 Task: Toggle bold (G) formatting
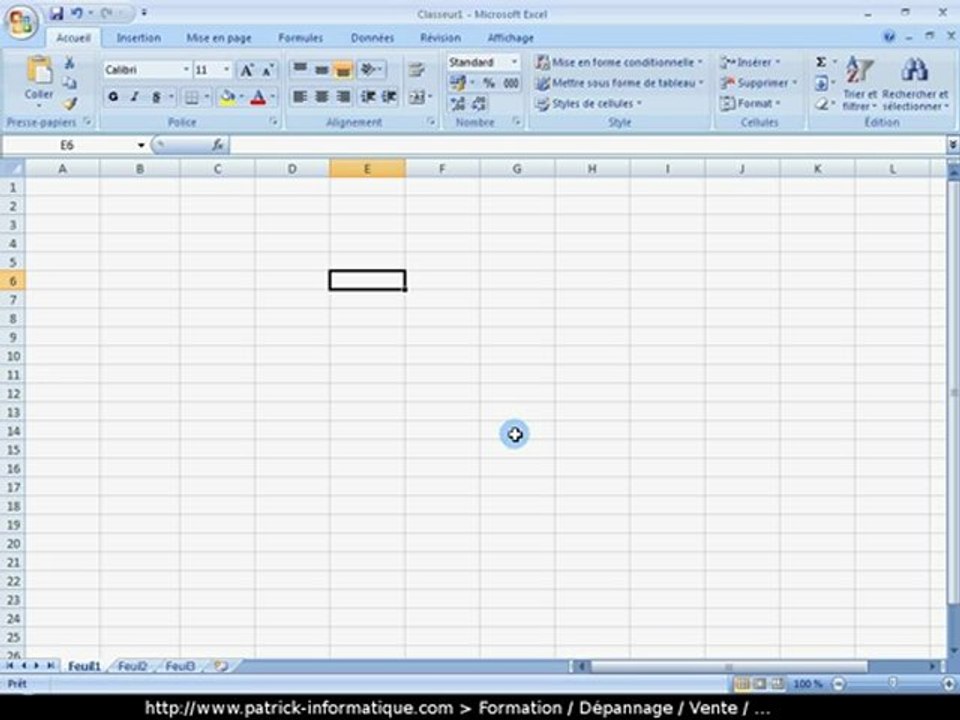[x=113, y=96]
